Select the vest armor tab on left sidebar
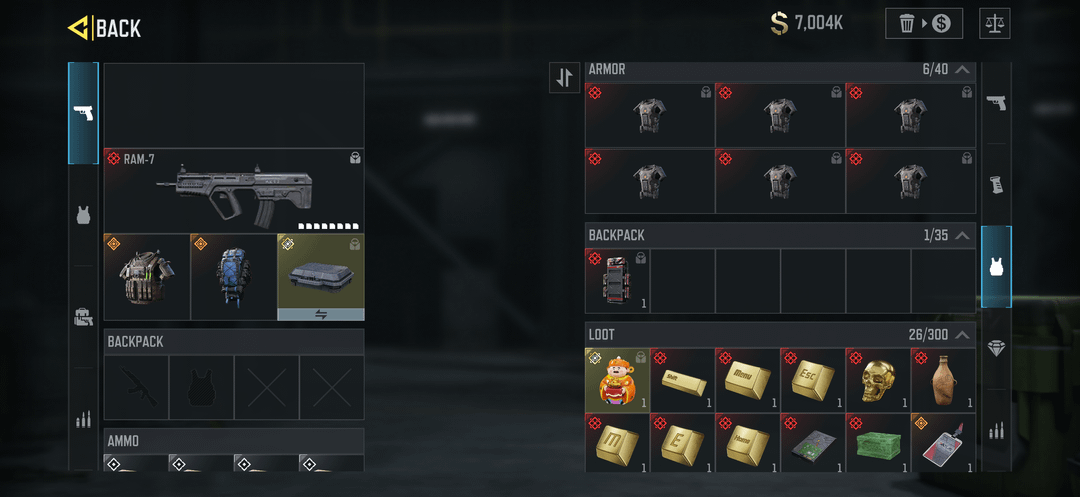This screenshot has height=497, width=1080. coord(83,215)
